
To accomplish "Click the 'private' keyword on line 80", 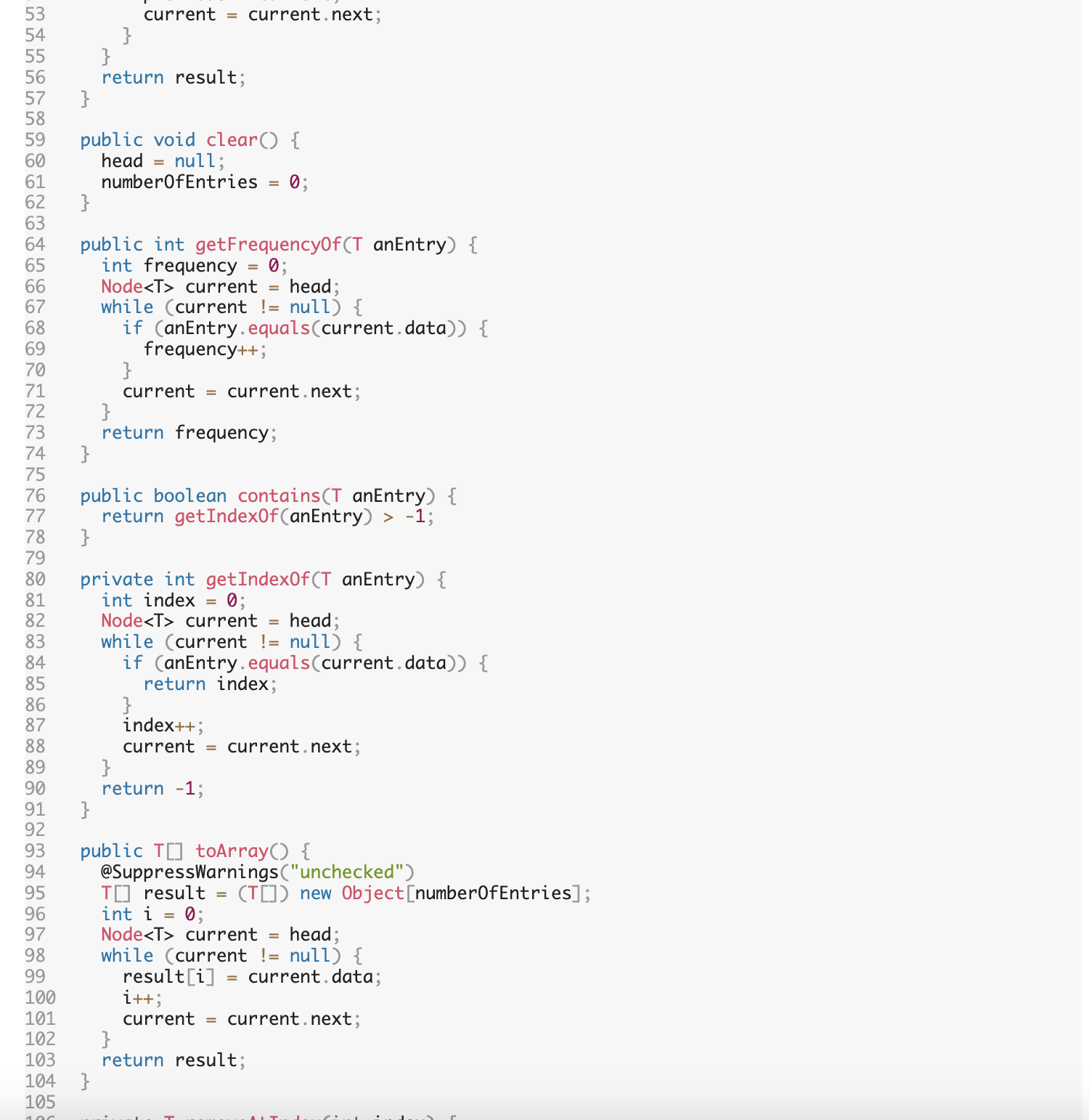I will click(x=117, y=579).
